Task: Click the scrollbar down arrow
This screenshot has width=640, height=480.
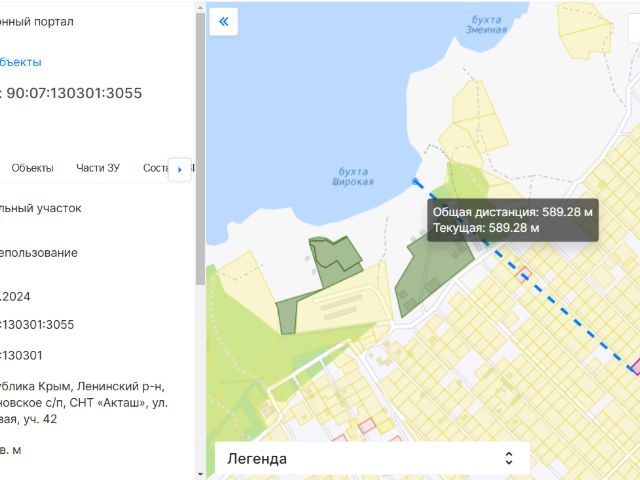Action: [200, 474]
